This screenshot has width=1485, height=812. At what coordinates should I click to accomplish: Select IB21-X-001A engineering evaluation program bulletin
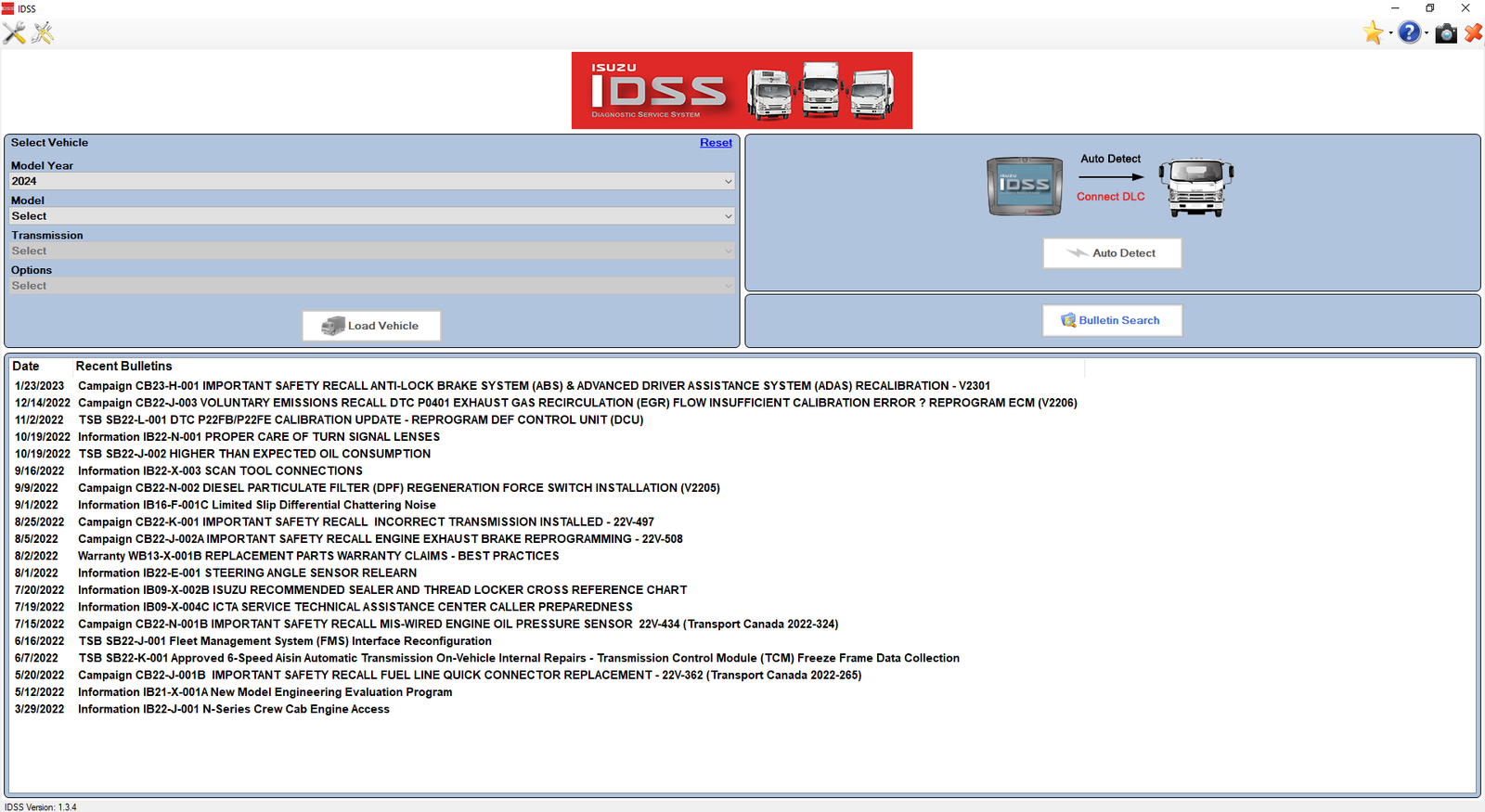coord(265,692)
